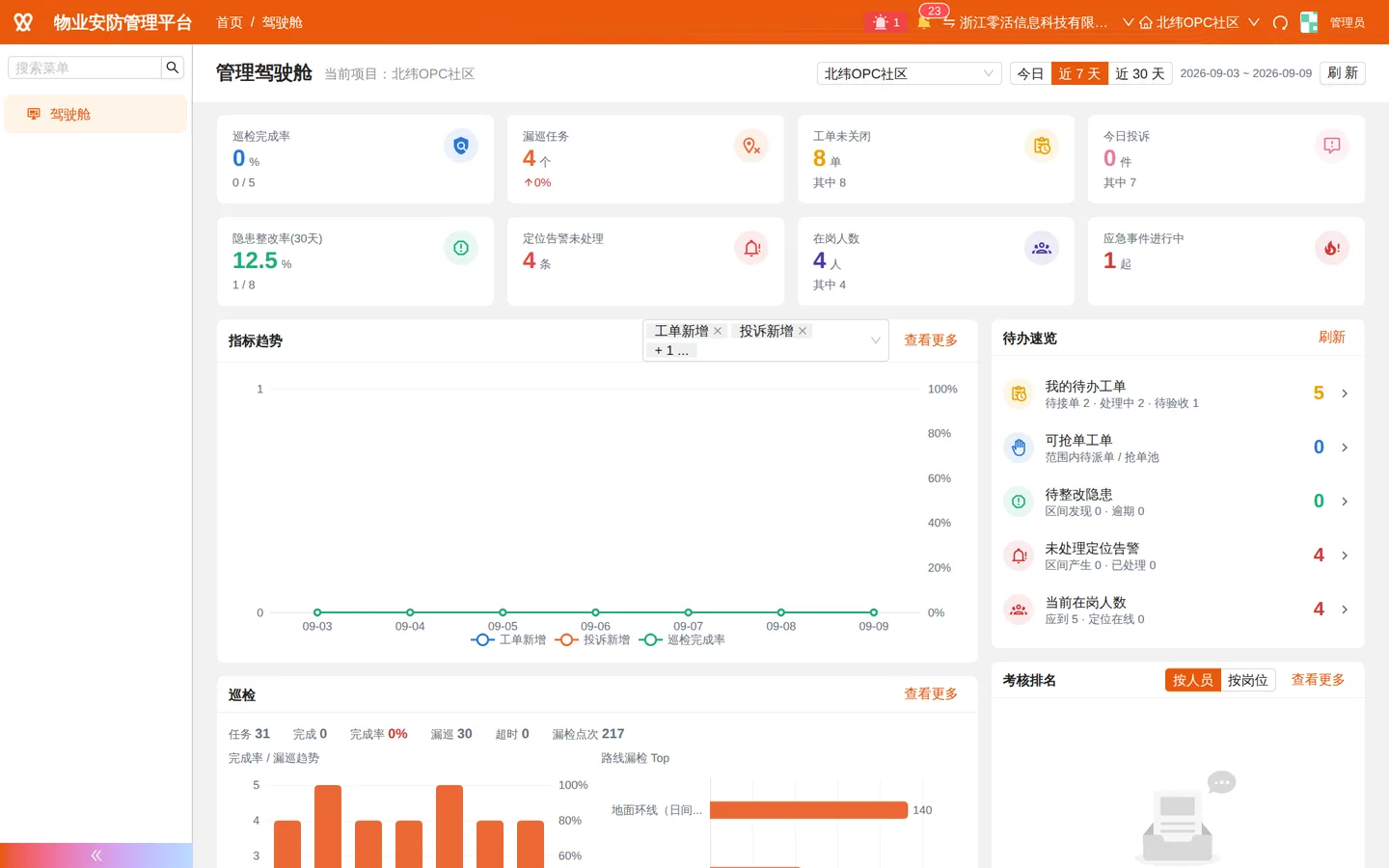This screenshot has height=868, width=1389.
Task: Expand the 我的待办工单 row chevron
Action: [1345, 393]
